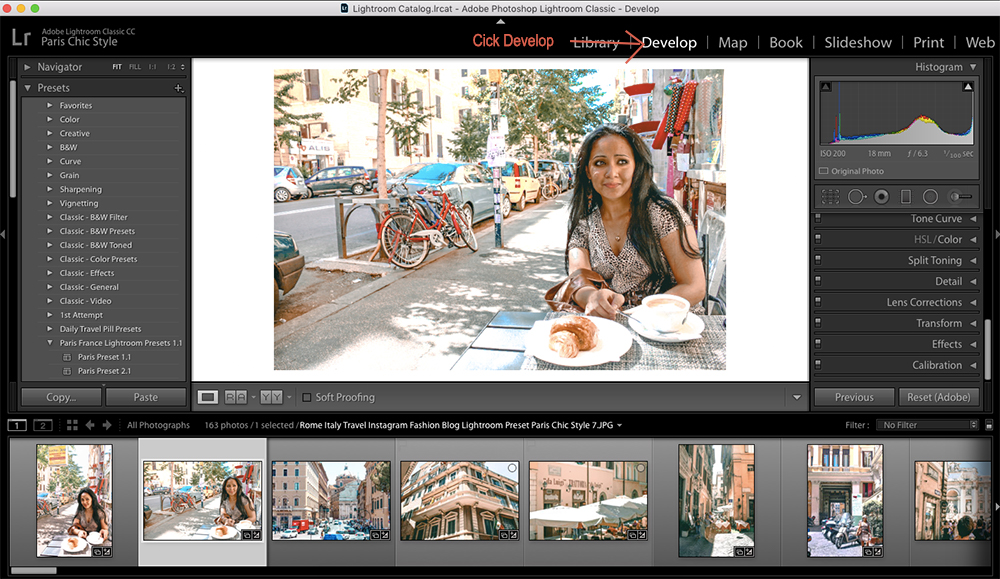The height and width of the screenshot is (579, 1000).
Task: Expand the Tone Curve panel
Action: point(973,219)
